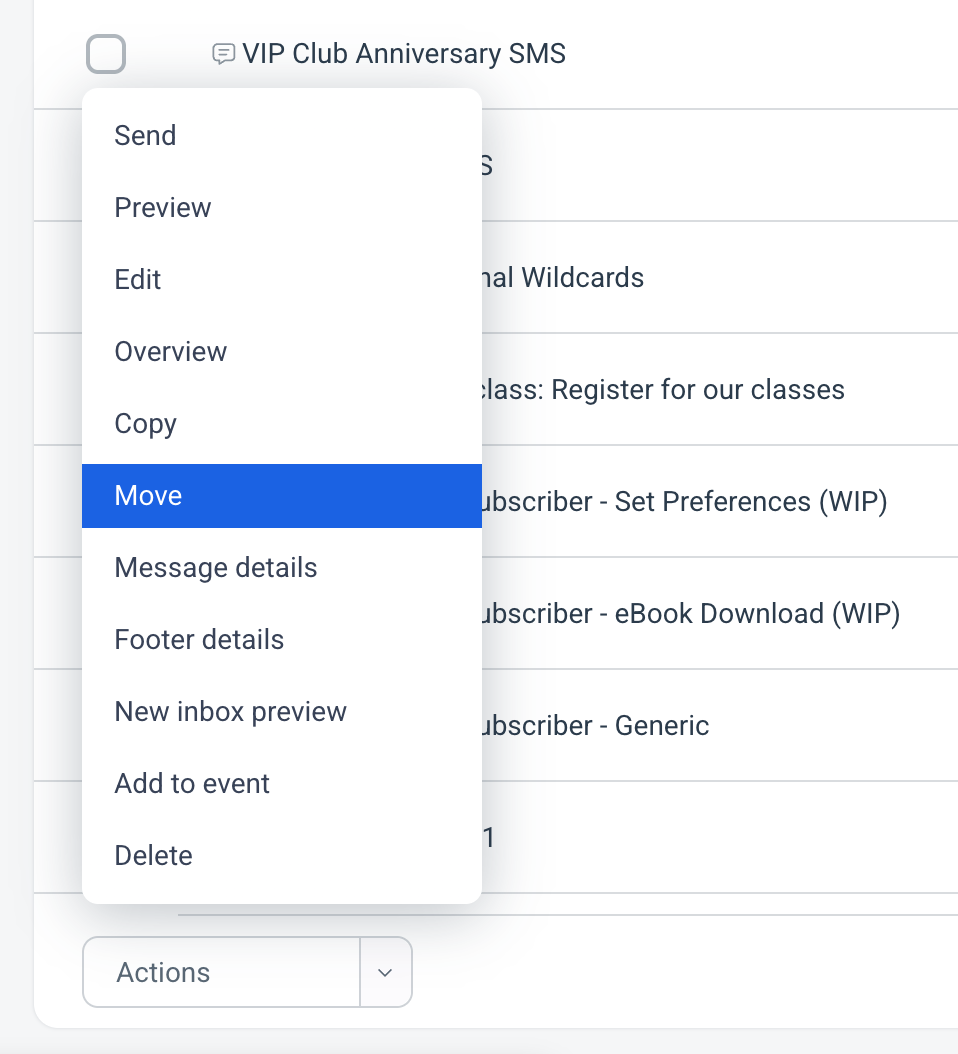The width and height of the screenshot is (958, 1054).
Task: Open Subscriber - Set Preferences (WIP) message
Action: pyautogui.click(x=684, y=501)
